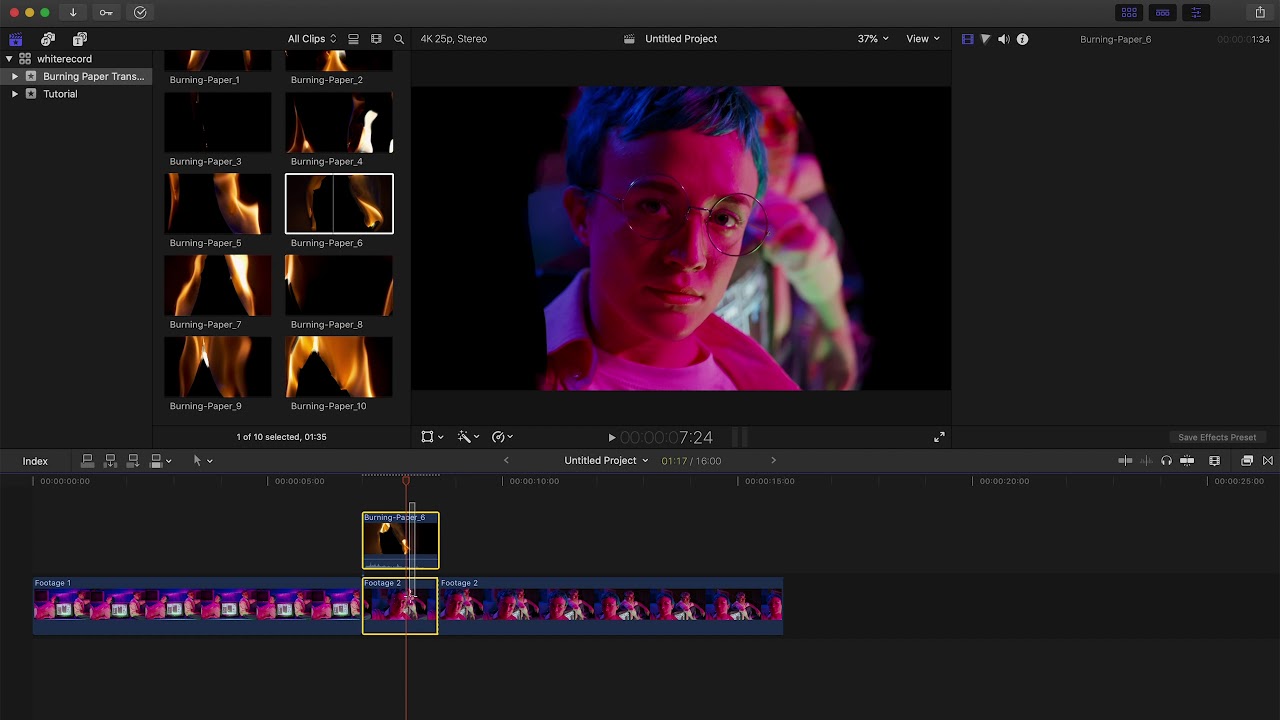Go forward in timeline history arrow
The width and height of the screenshot is (1280, 720).
coord(773,461)
